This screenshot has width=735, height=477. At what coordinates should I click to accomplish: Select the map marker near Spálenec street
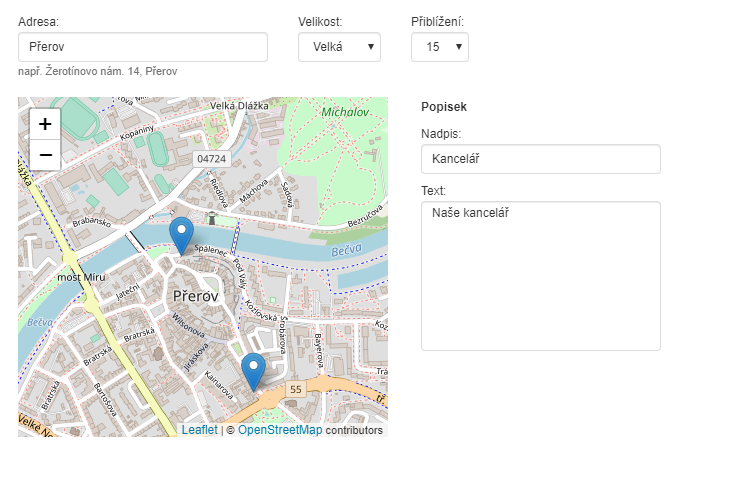181,236
